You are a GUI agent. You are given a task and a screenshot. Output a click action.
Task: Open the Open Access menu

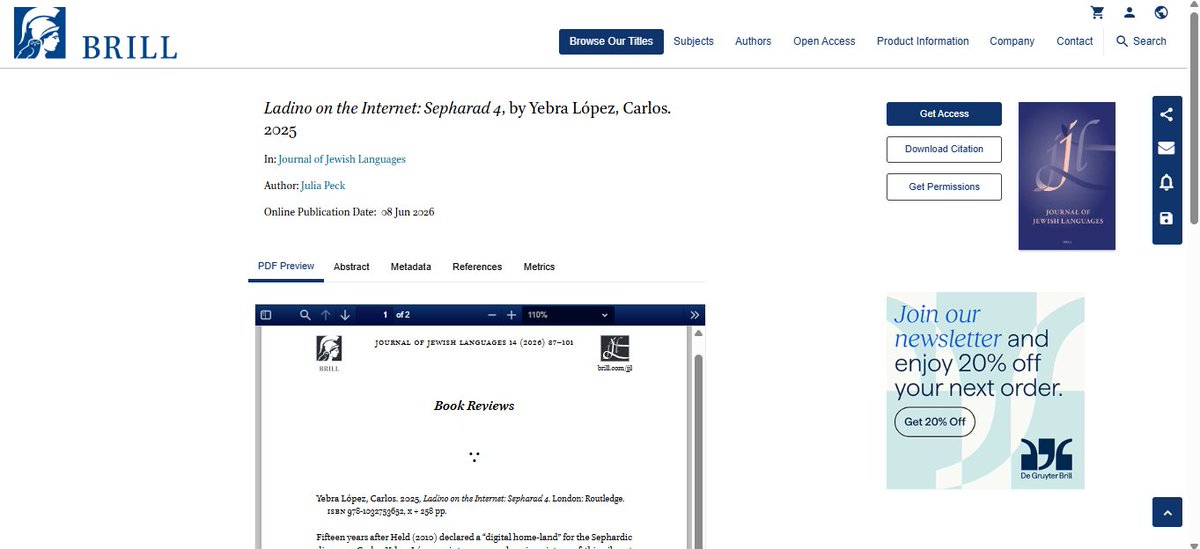click(x=824, y=41)
